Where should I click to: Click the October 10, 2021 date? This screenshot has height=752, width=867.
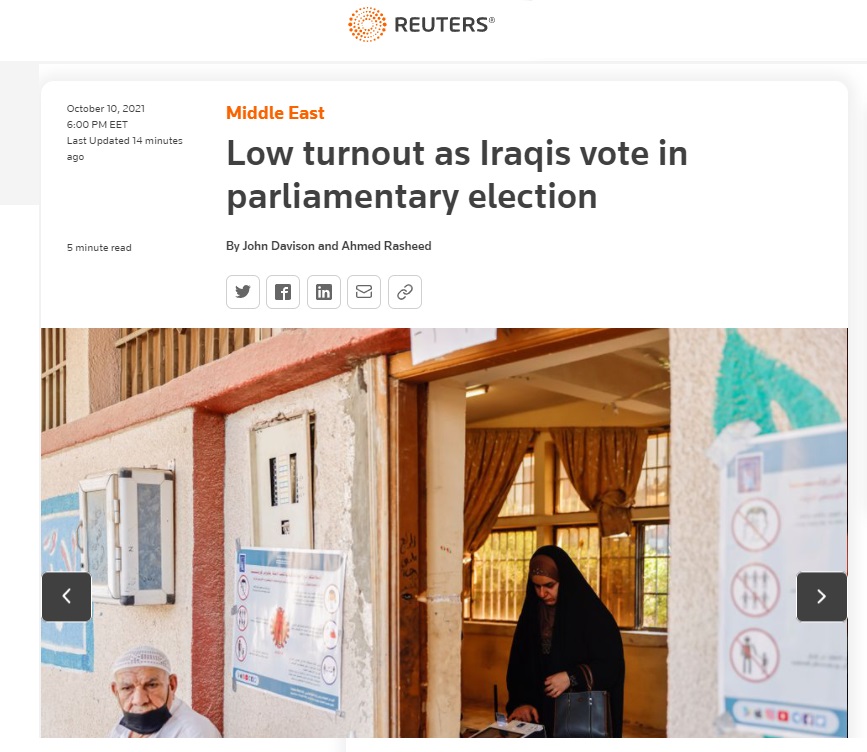coord(106,109)
